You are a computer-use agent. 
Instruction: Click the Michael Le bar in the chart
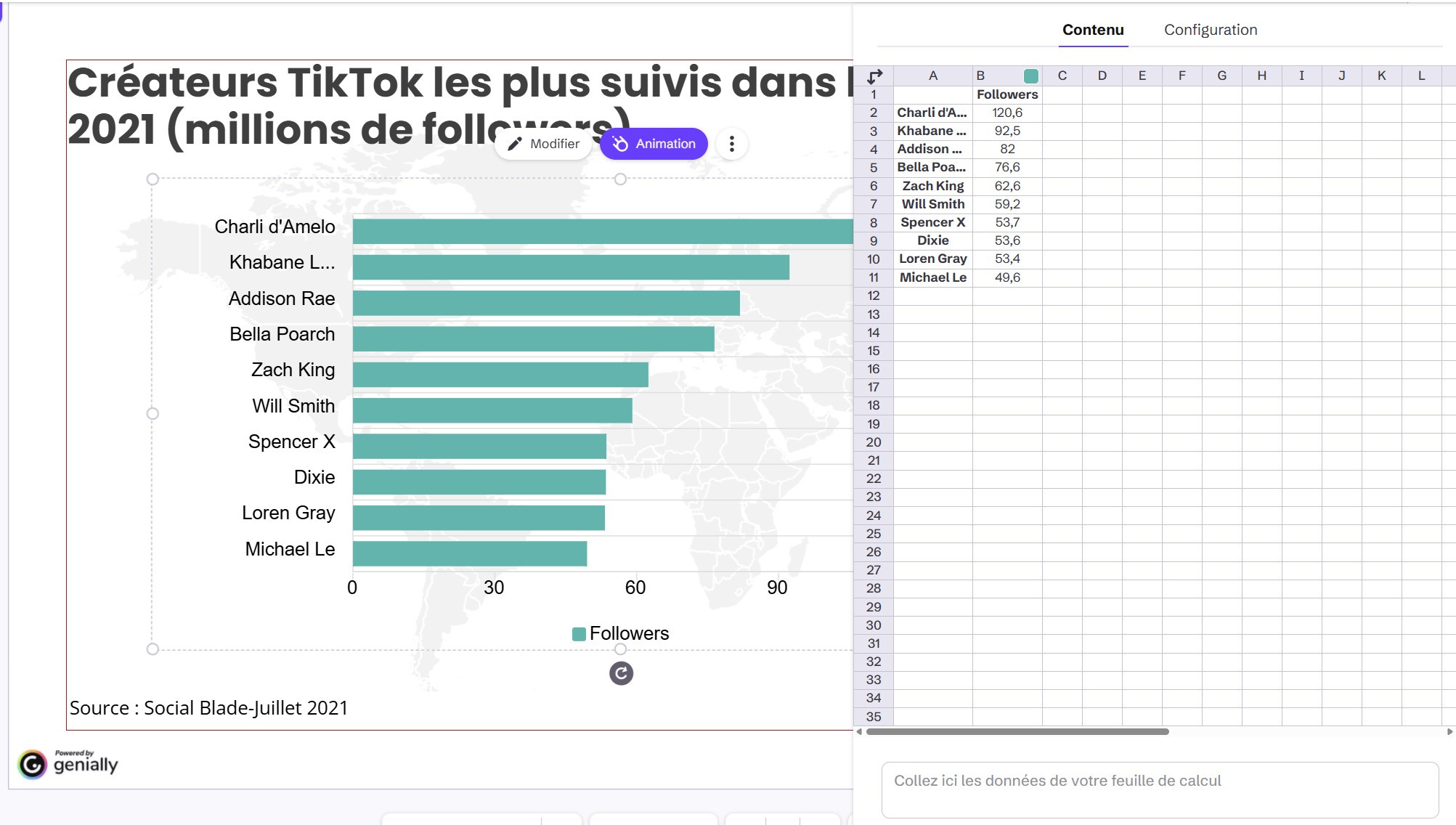coord(470,553)
